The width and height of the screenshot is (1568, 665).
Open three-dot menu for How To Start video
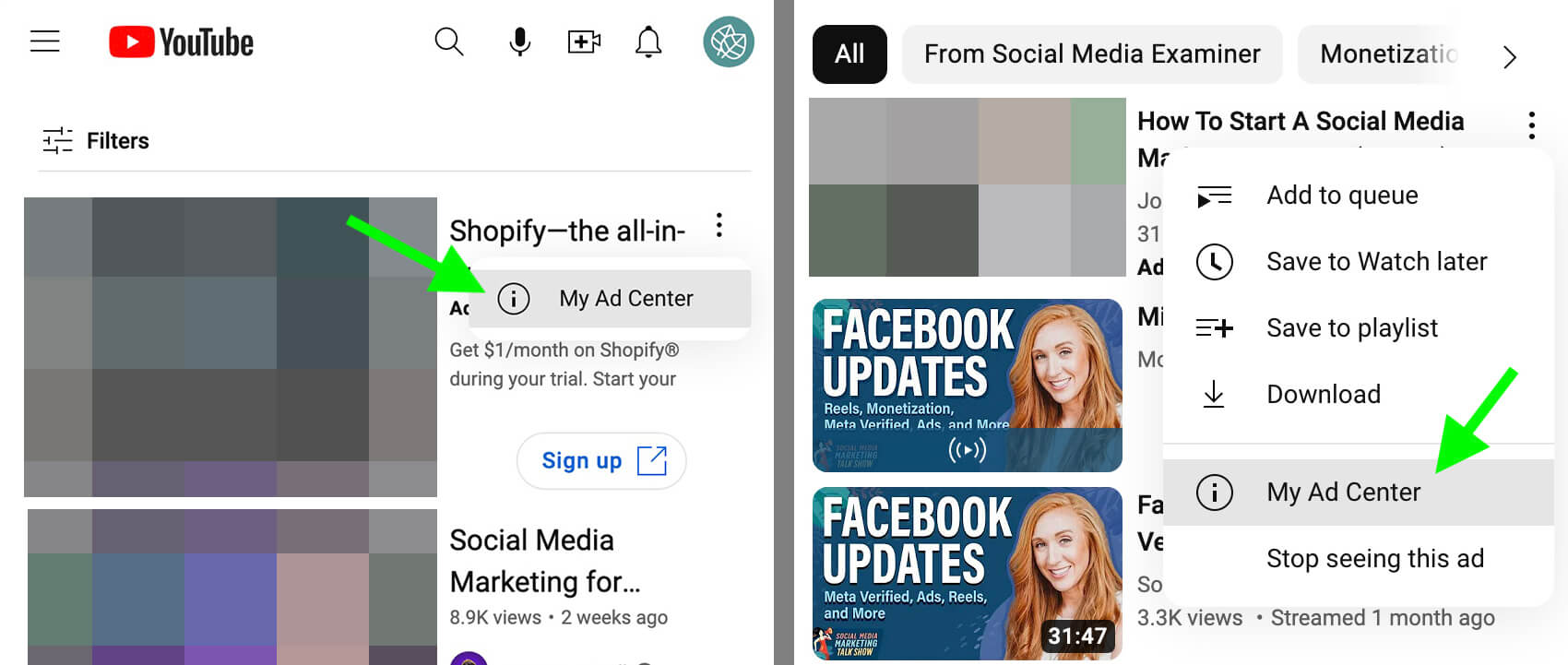[1532, 125]
